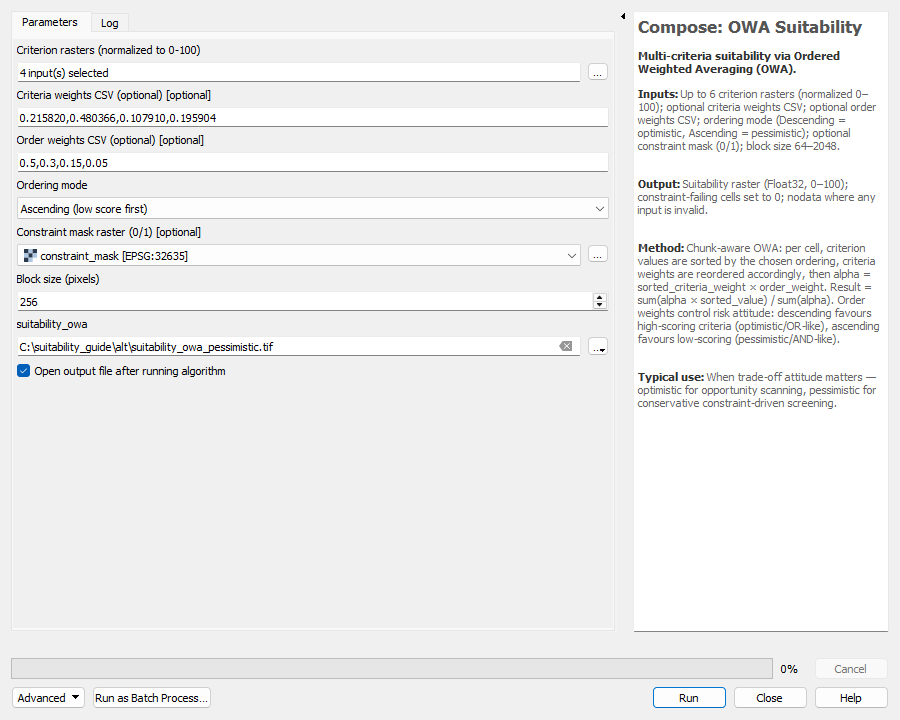Decrease Block size with the down arrow
Screen dimensions: 900x720
(600, 305)
